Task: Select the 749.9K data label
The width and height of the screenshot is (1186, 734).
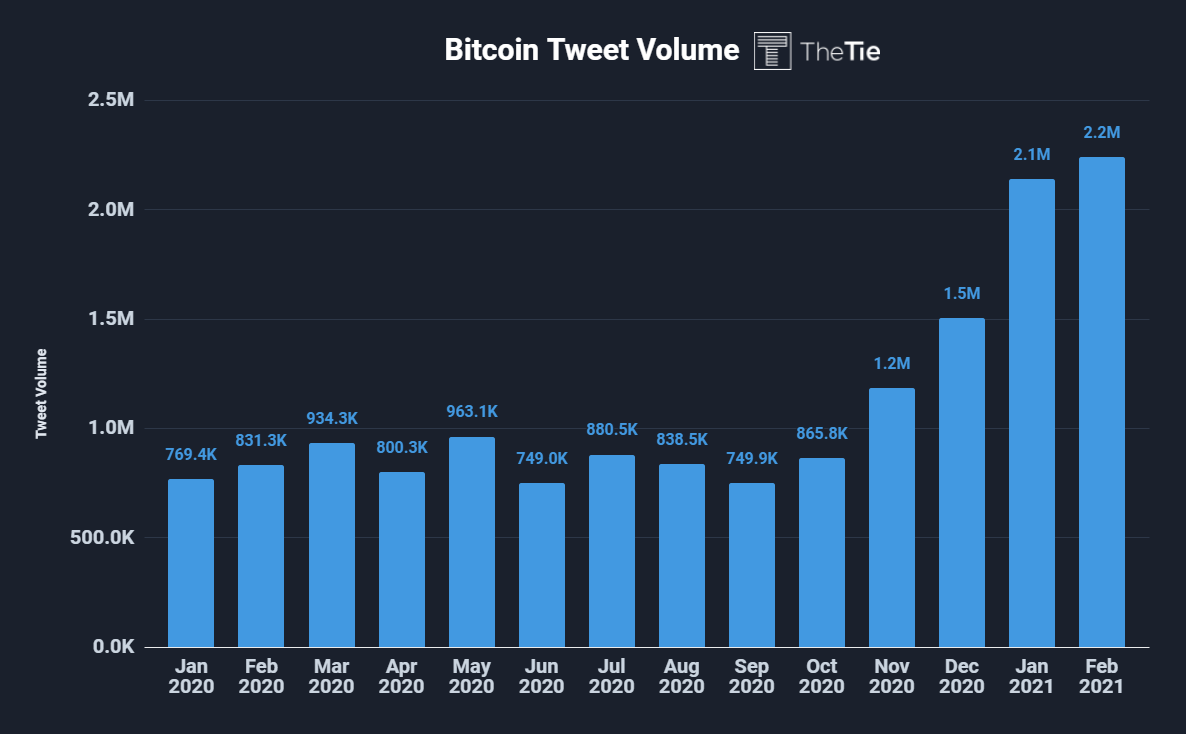Action: coord(752,459)
